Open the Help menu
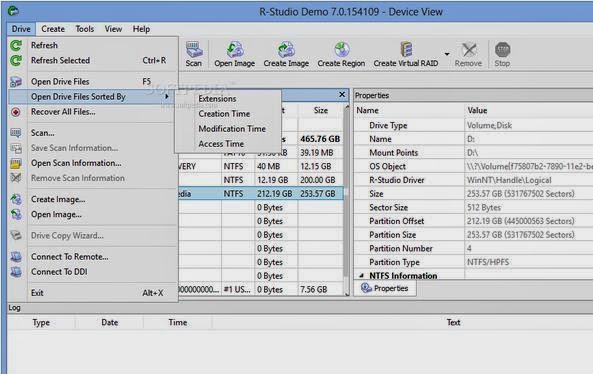 point(141,29)
